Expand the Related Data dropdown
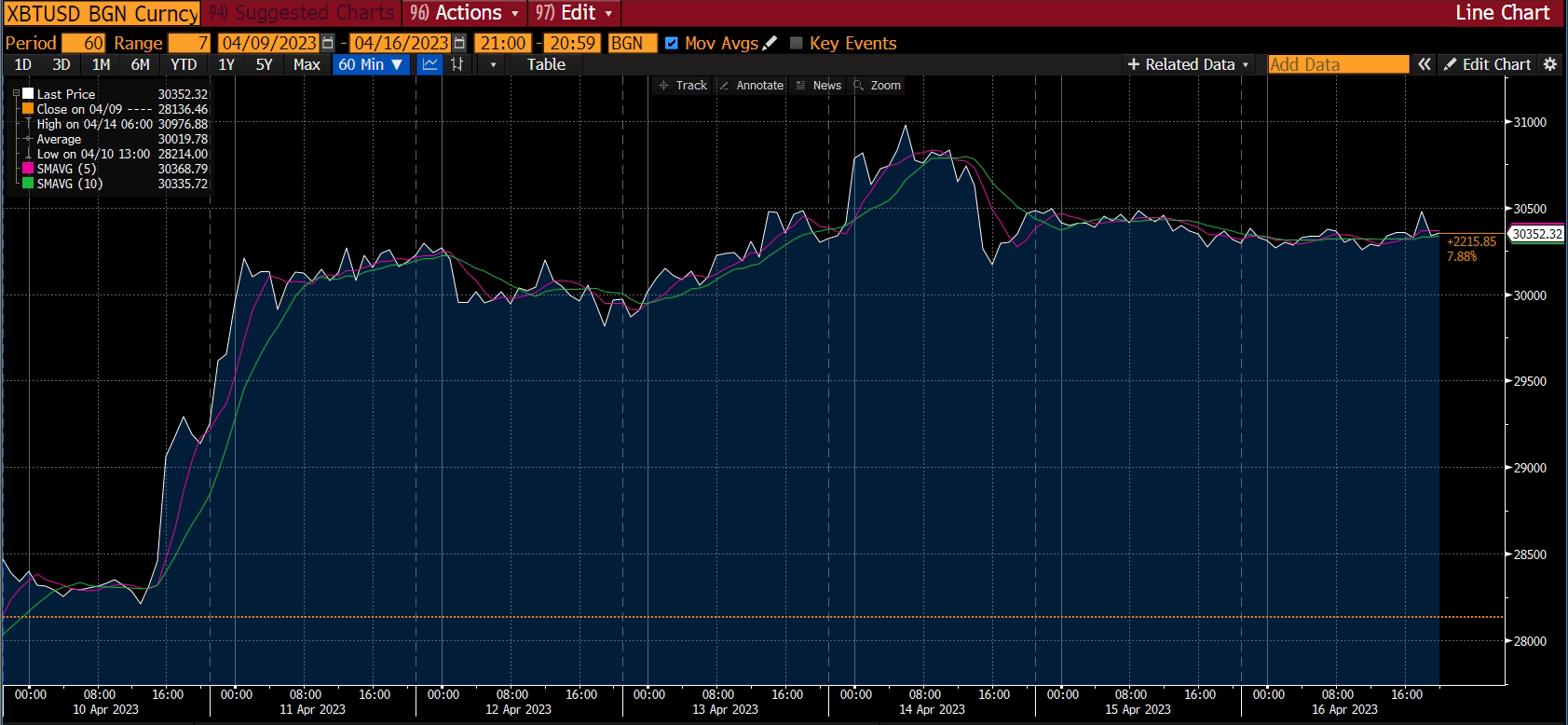This screenshot has height=725, width=1568. click(x=1188, y=64)
